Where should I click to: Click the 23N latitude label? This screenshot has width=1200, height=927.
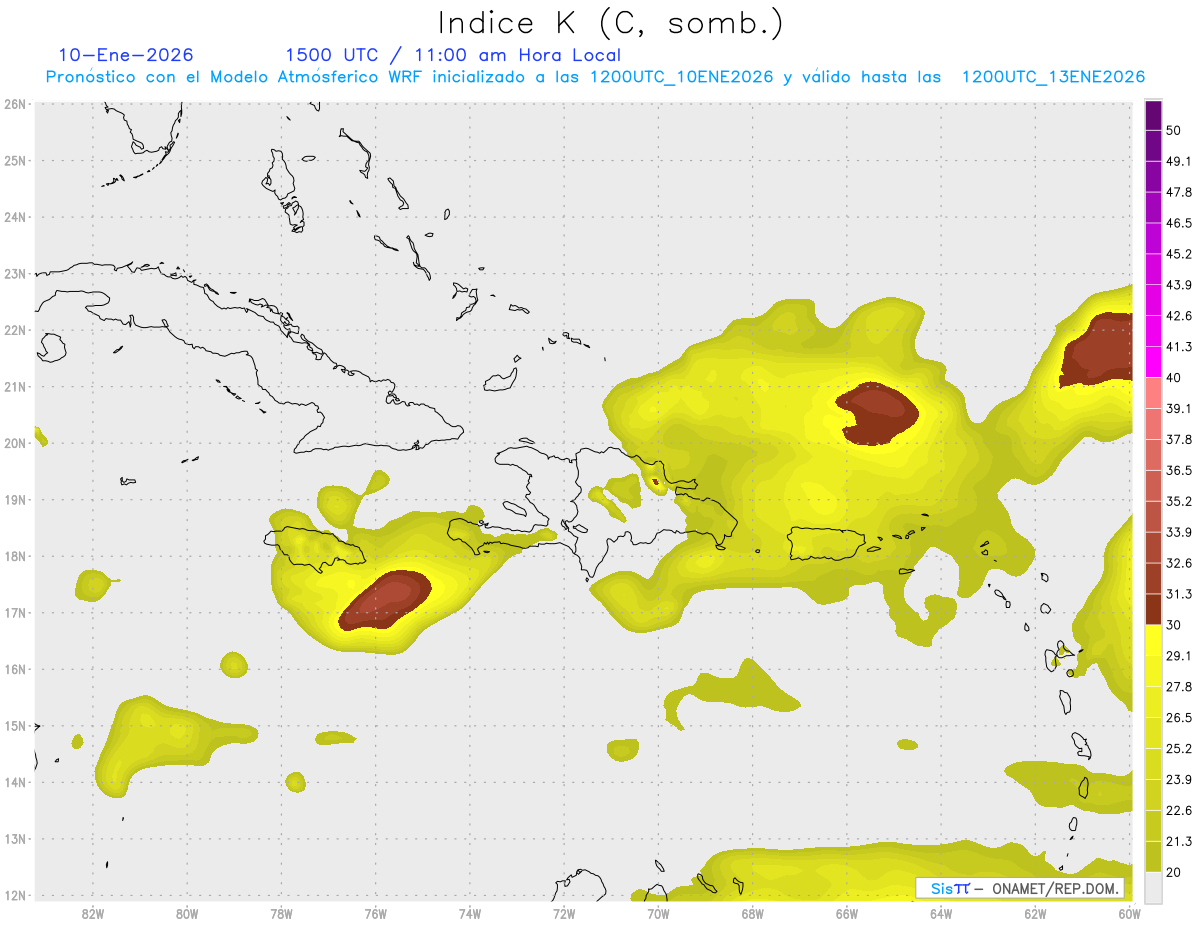pyautogui.click(x=16, y=274)
